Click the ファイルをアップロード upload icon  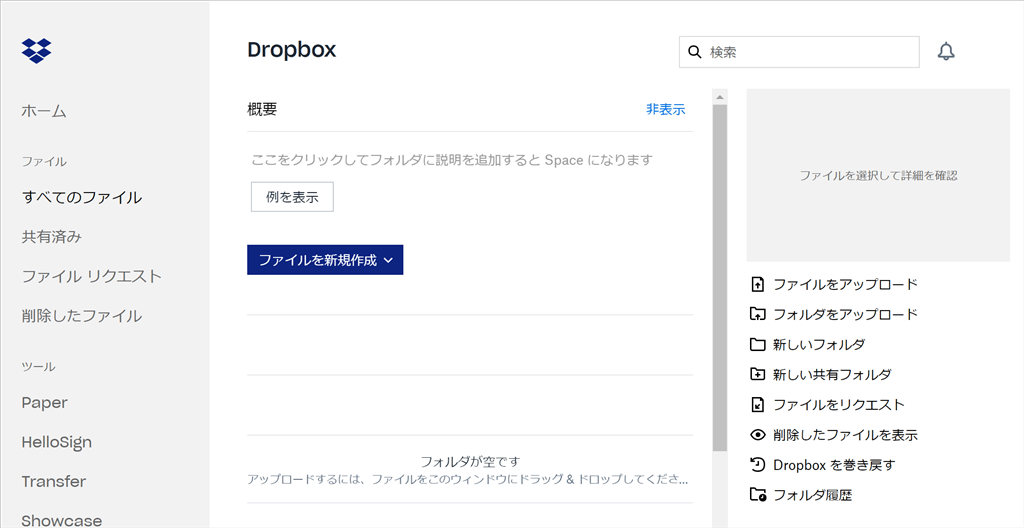click(757, 284)
